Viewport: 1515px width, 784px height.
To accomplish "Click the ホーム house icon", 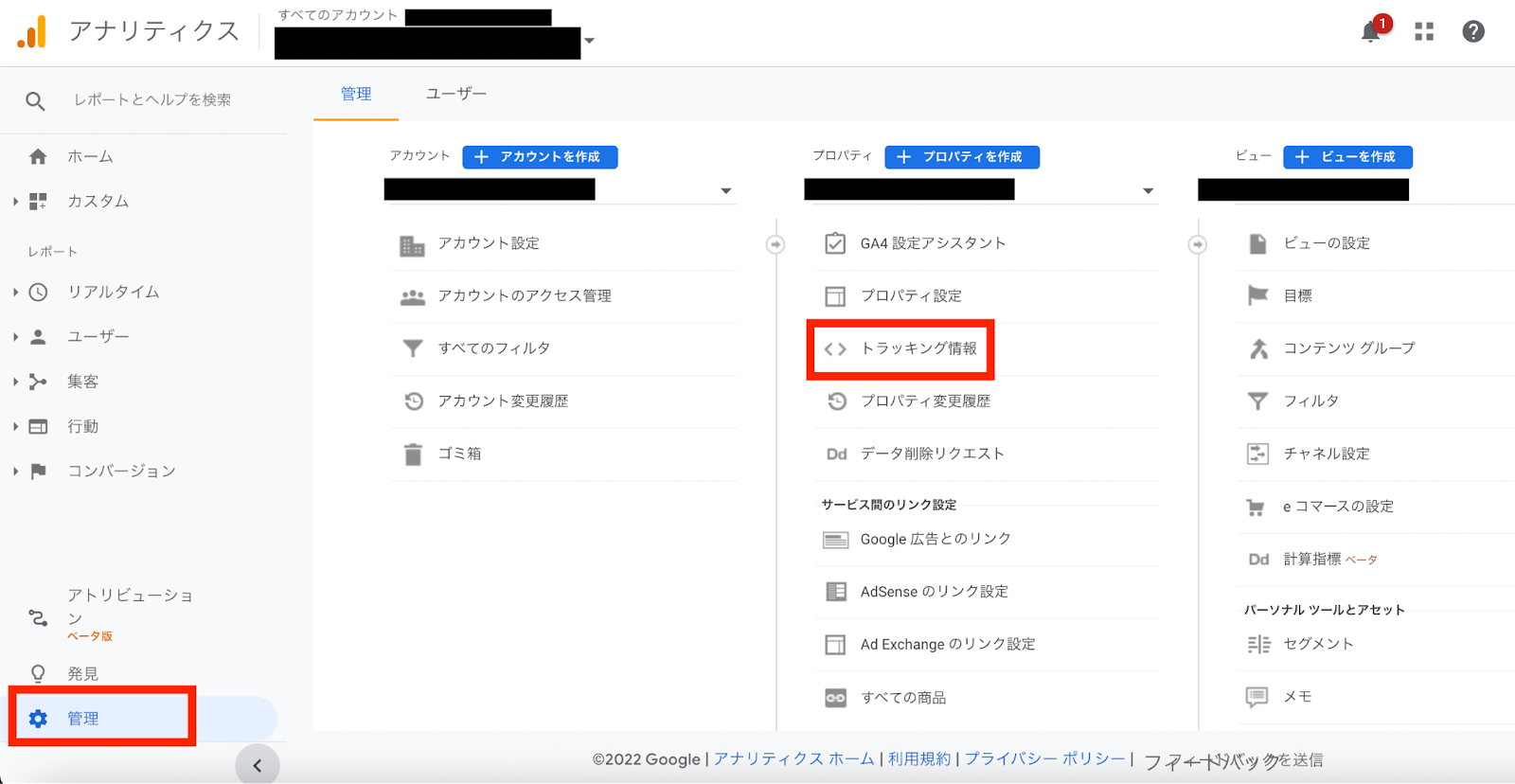I will tap(38, 156).
